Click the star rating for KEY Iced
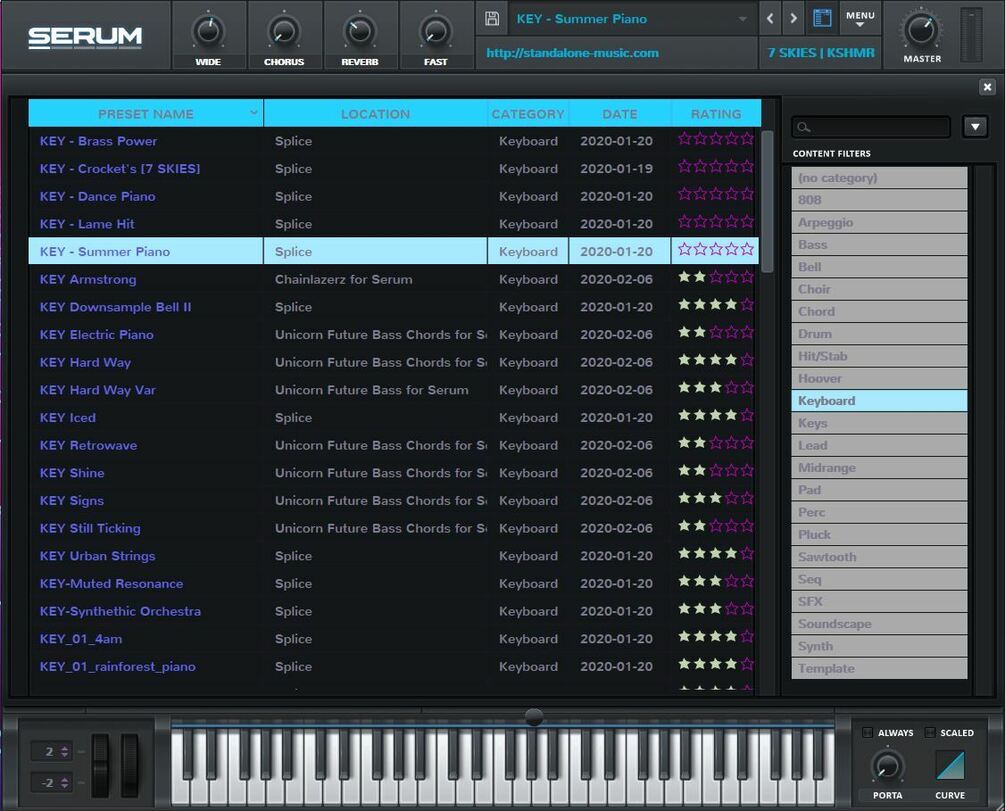Image resolution: width=1005 pixels, height=811 pixels. point(715,415)
